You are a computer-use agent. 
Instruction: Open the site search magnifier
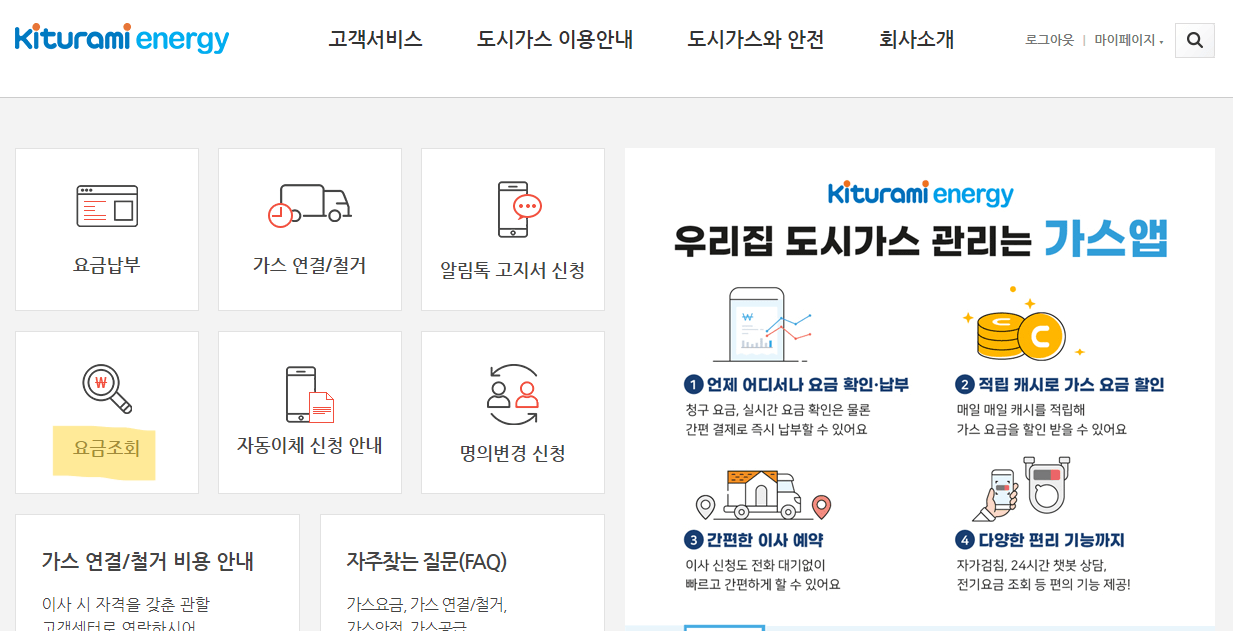(x=1194, y=40)
